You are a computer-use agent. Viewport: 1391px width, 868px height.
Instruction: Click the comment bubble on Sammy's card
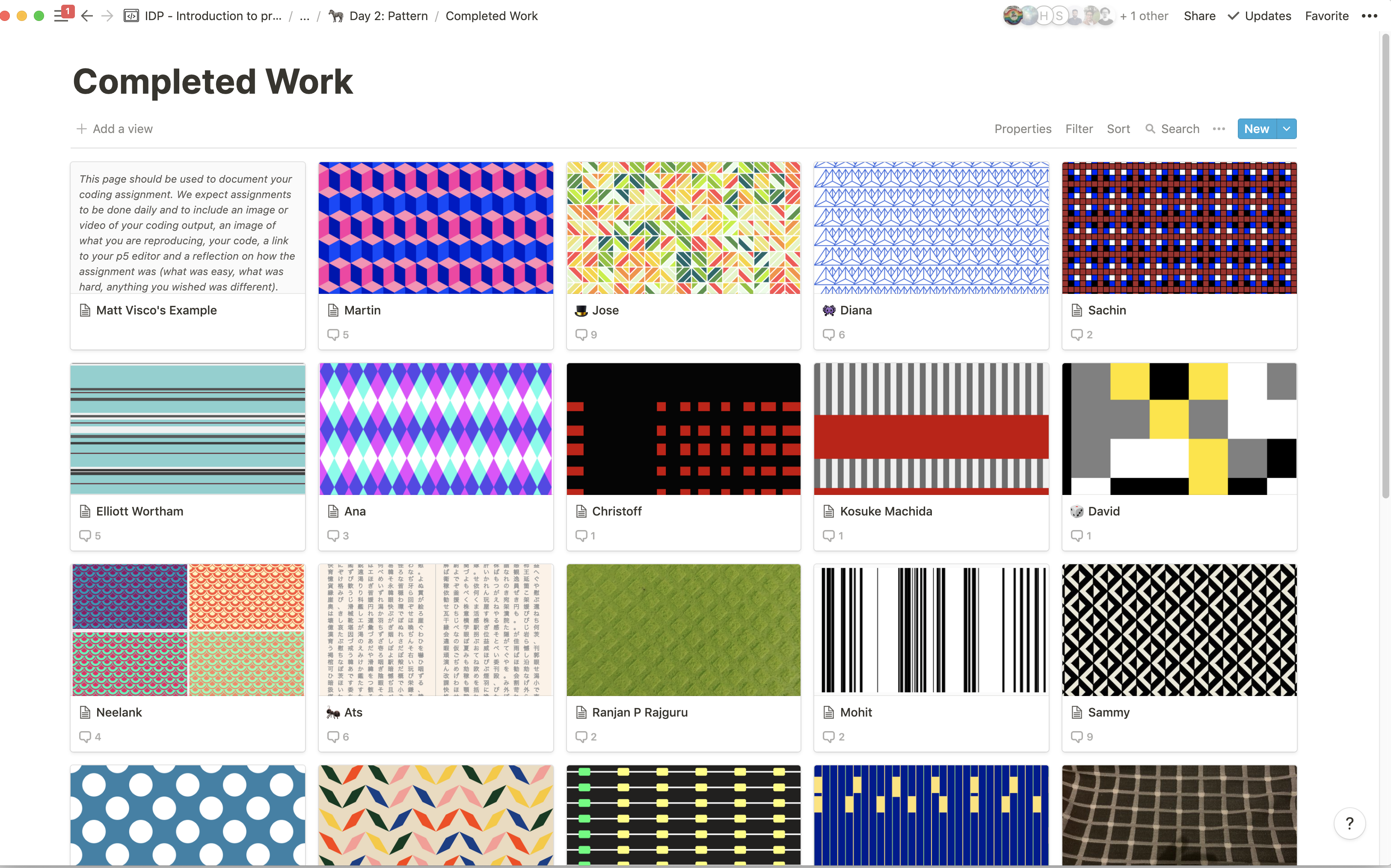coord(1077,737)
